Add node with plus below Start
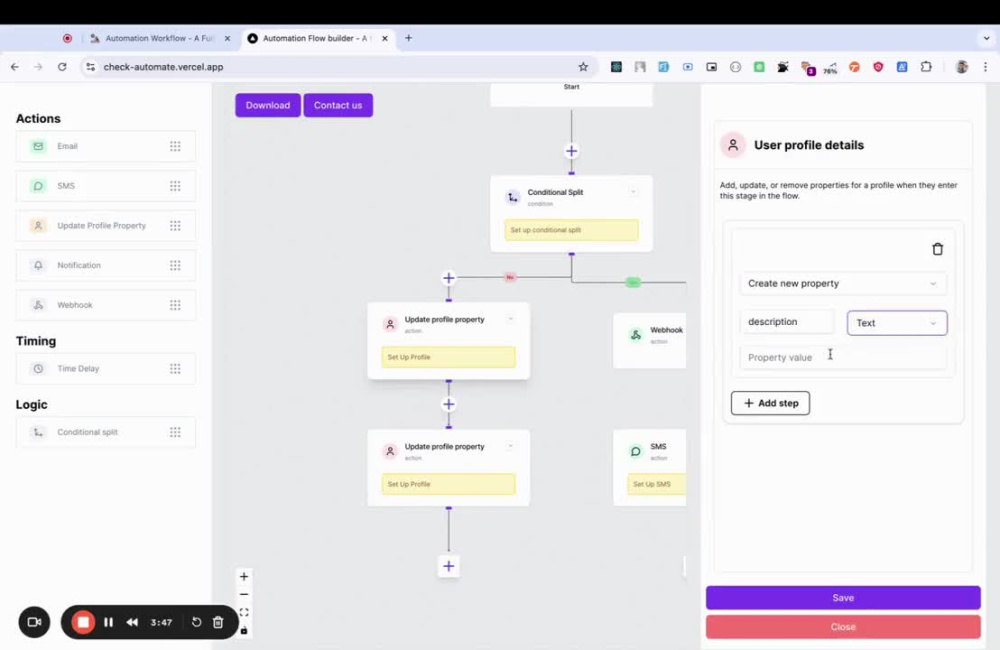 click(571, 151)
